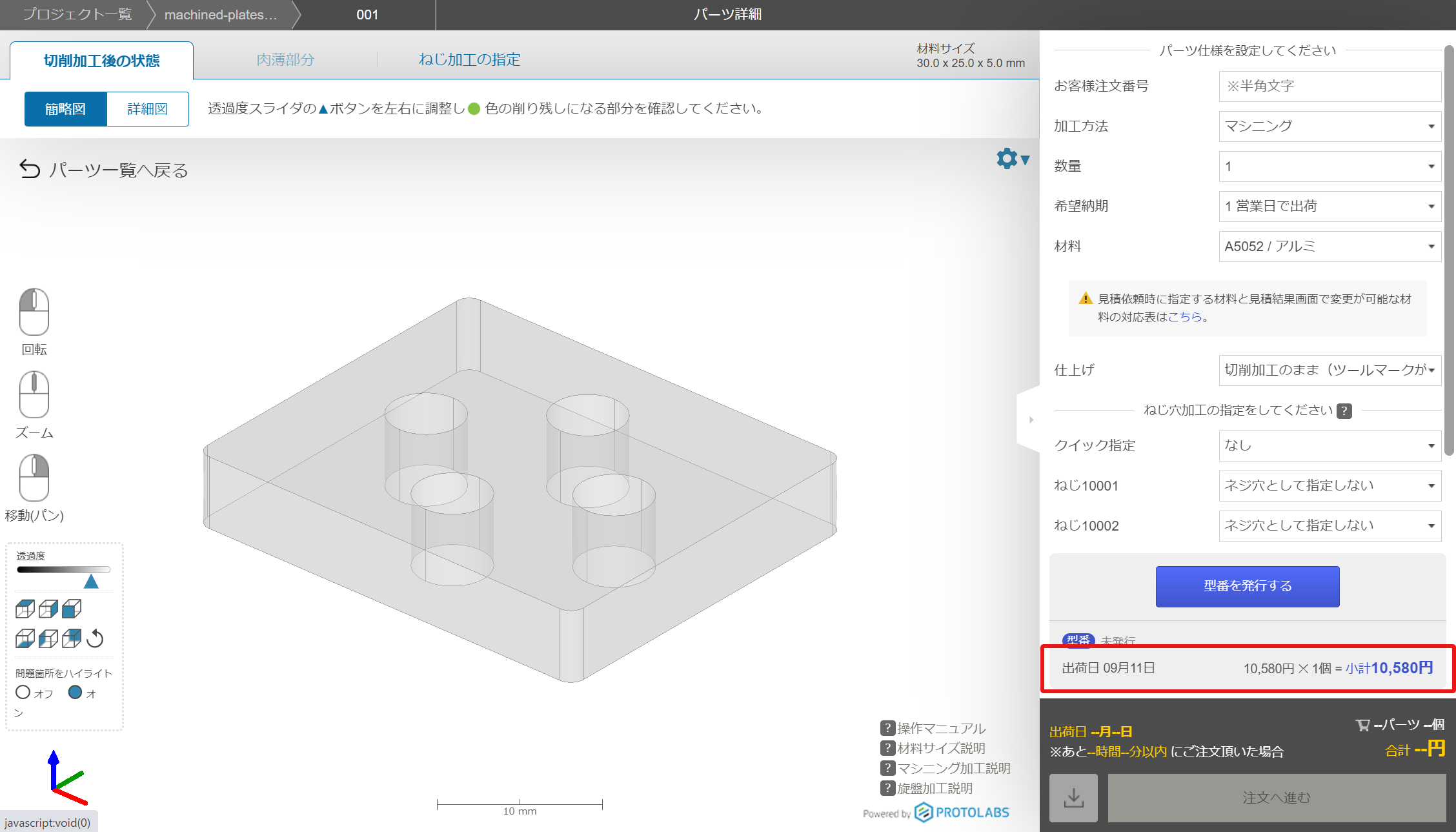Open the クイック指定 dropdown
The height and width of the screenshot is (832, 1456).
click(x=1330, y=445)
